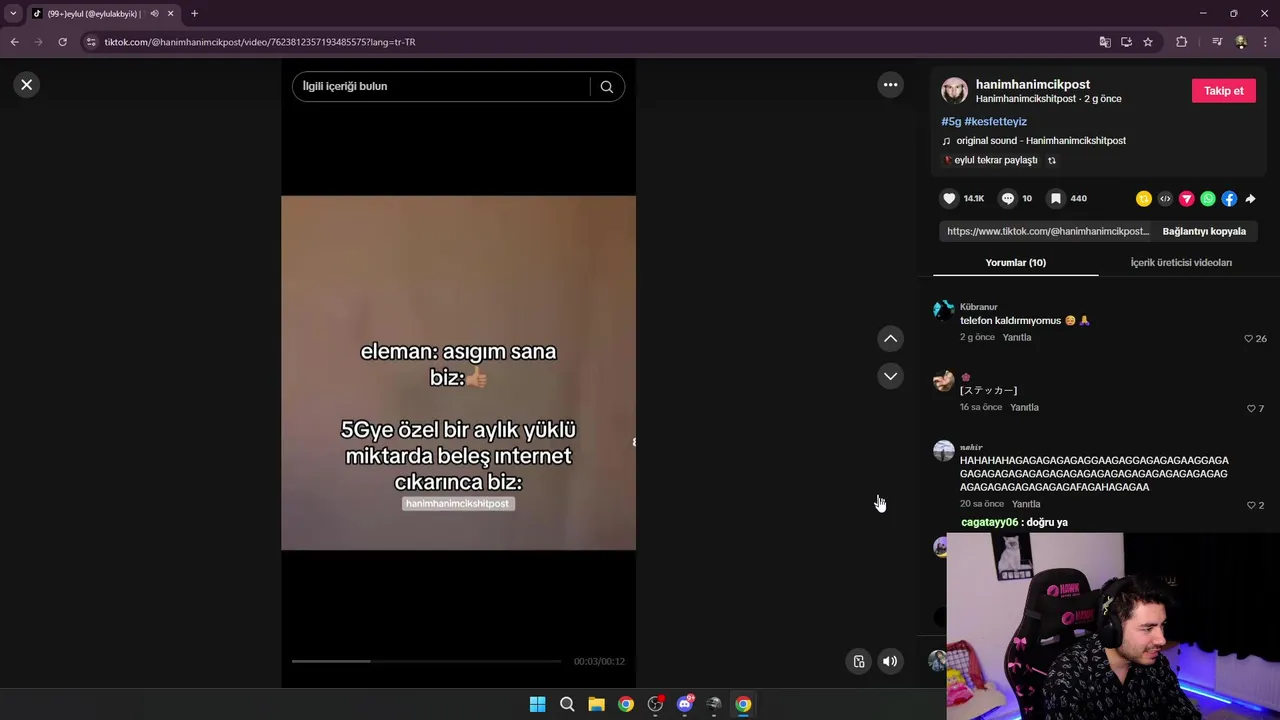Open the three-dot more options menu
Image resolution: width=1280 pixels, height=720 pixels.
[890, 85]
